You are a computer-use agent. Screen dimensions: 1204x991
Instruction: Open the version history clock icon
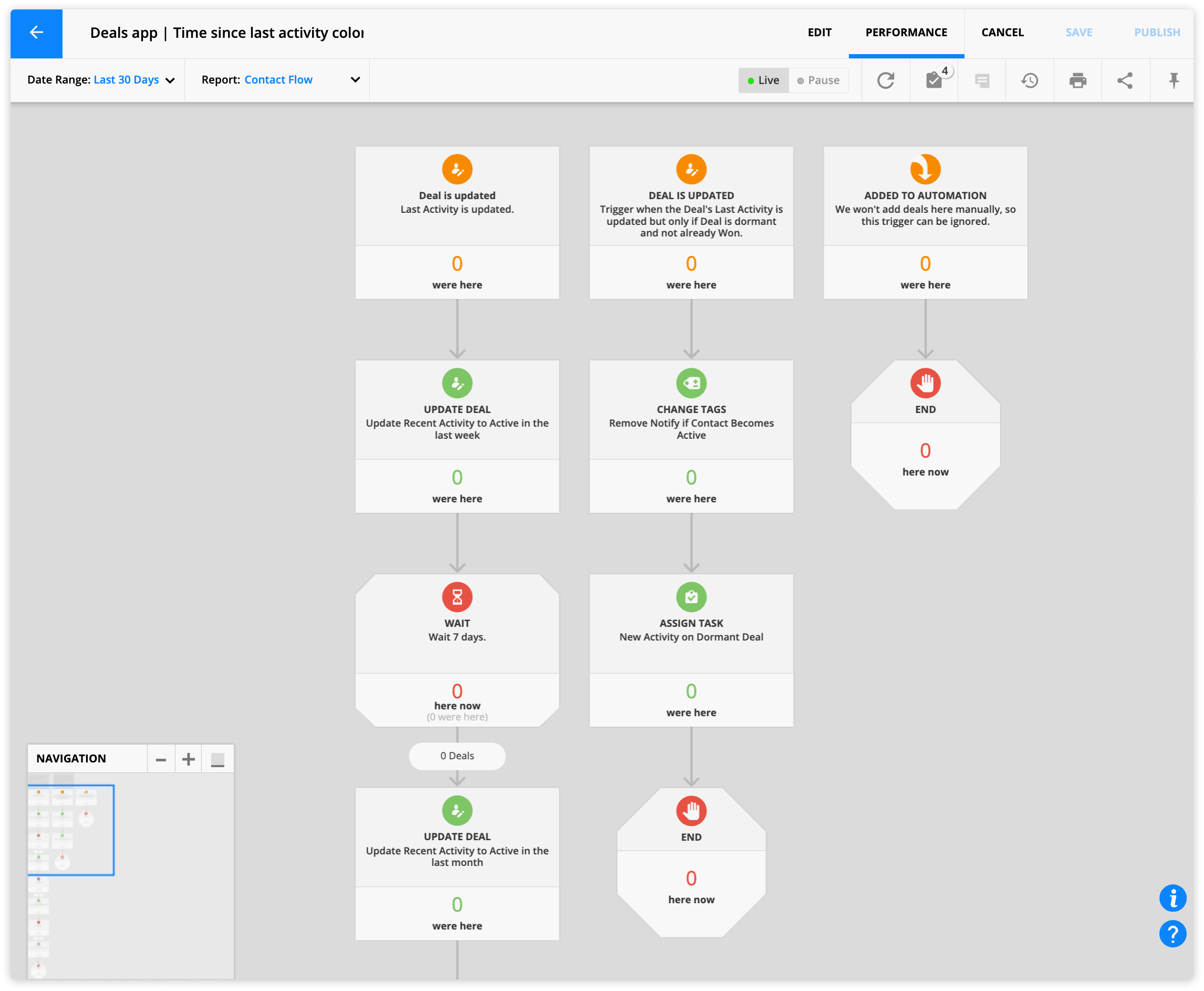[x=1030, y=80]
